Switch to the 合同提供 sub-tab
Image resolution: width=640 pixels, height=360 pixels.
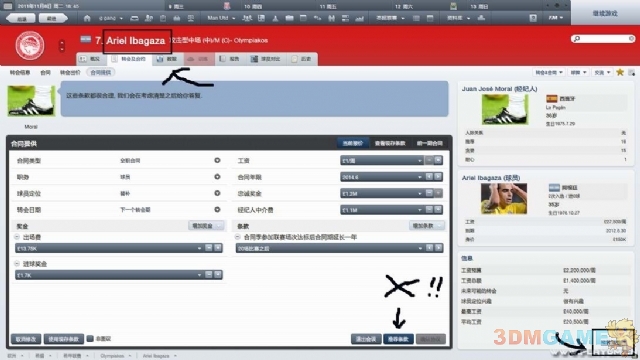tap(100, 72)
